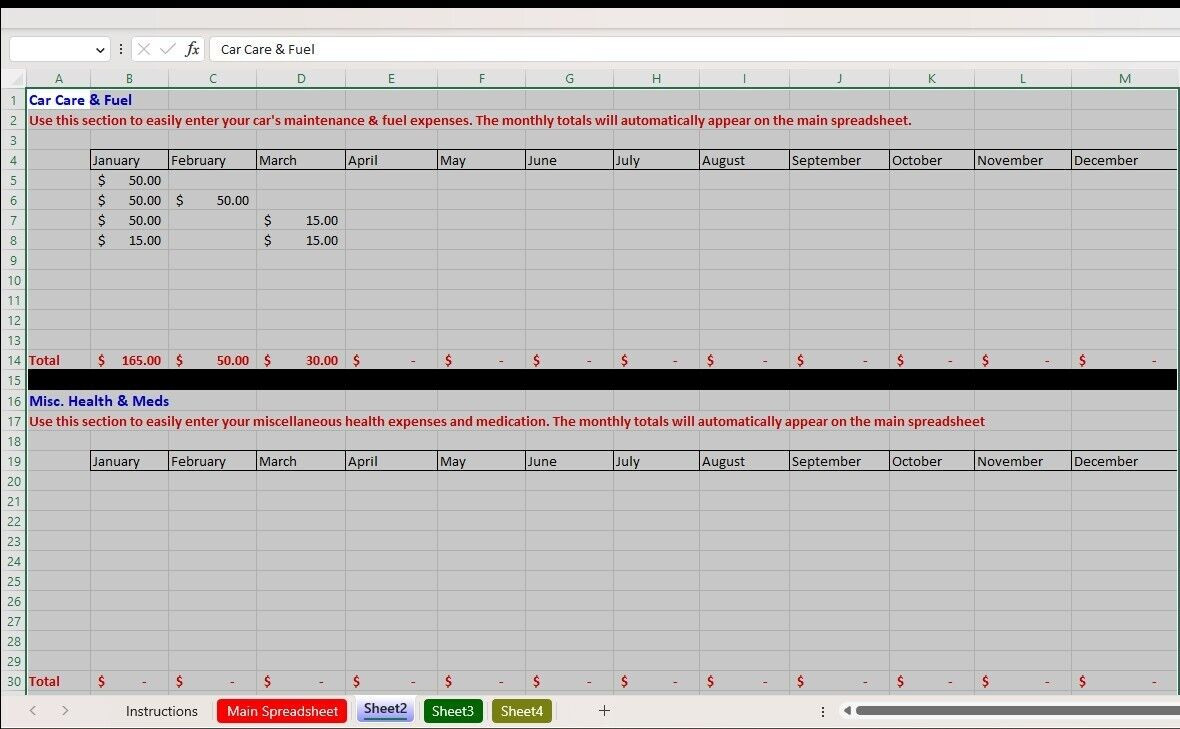1180x729 pixels.
Task: Select the $15.00 March cell in row 7
Action: point(301,220)
